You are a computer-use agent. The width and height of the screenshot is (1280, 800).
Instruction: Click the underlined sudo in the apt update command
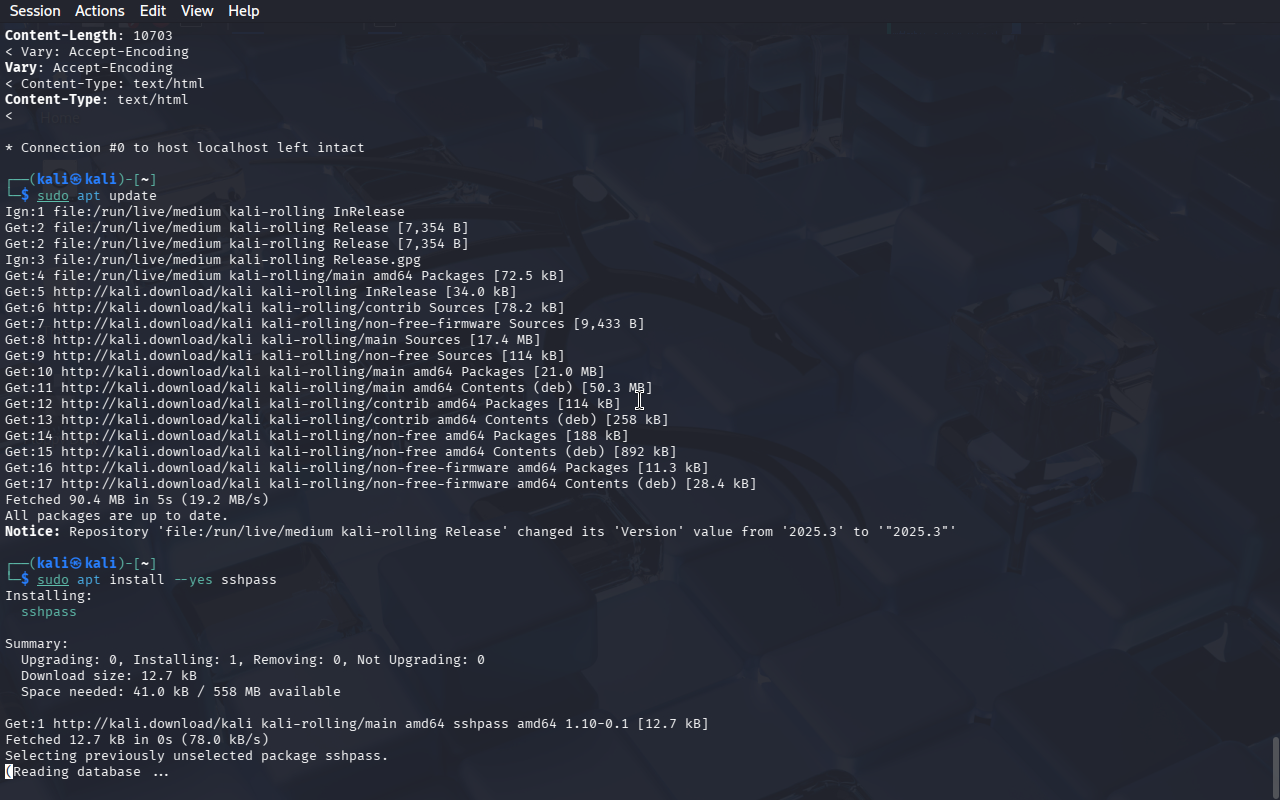coord(53,196)
